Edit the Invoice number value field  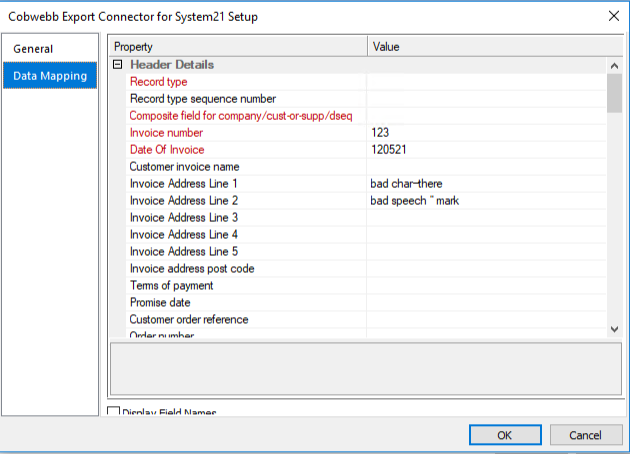[486, 133]
